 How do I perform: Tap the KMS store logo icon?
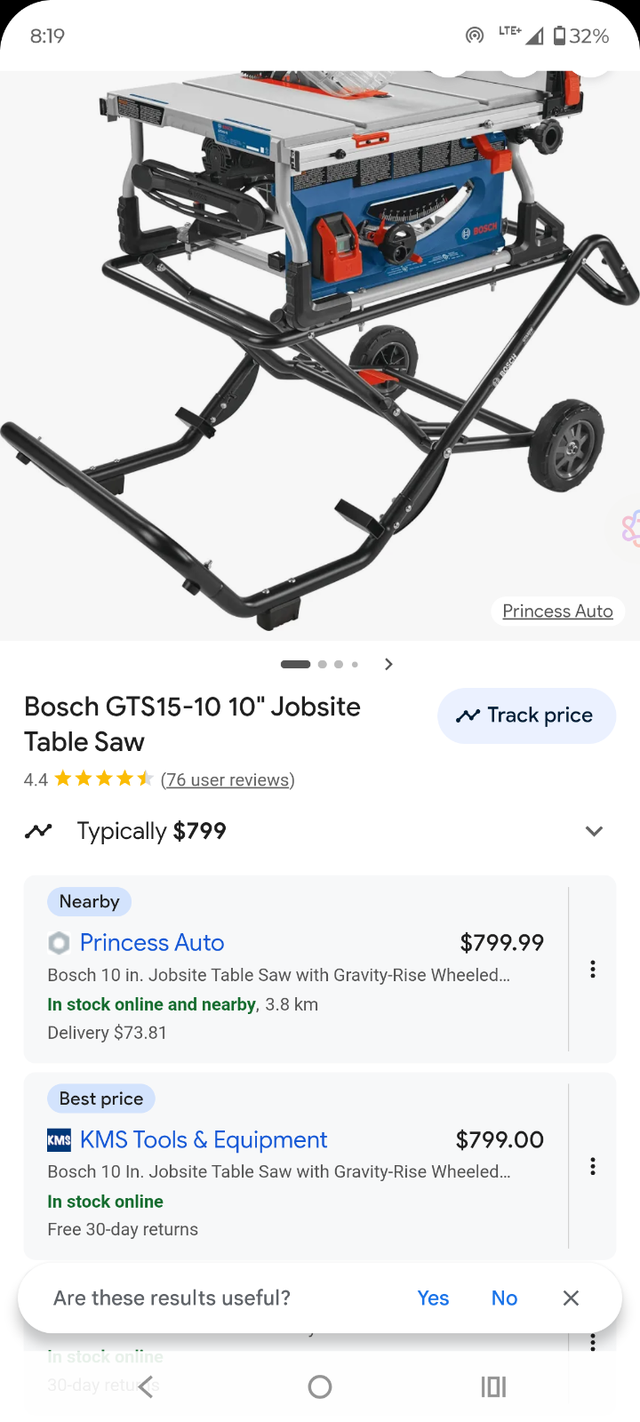(x=59, y=1140)
